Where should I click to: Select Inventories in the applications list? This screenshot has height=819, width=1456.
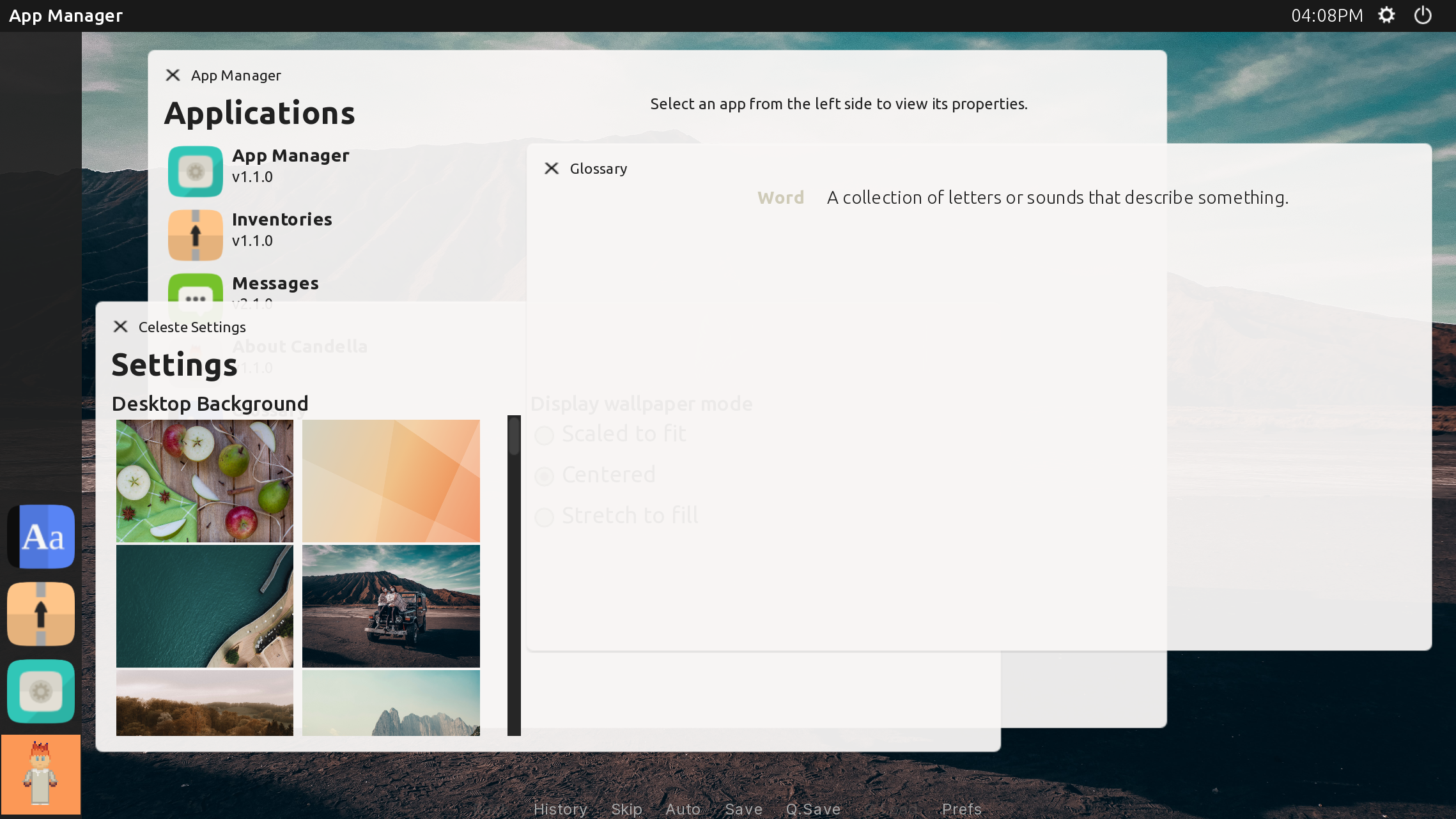282,220
